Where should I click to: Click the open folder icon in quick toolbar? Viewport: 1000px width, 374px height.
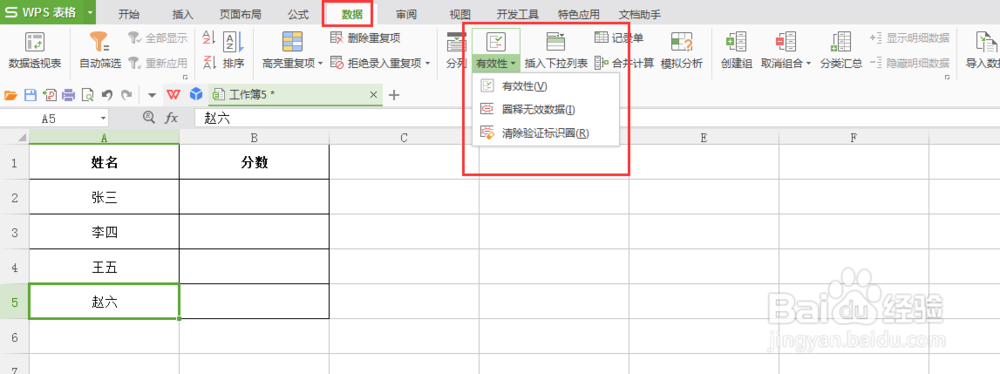pos(10,95)
